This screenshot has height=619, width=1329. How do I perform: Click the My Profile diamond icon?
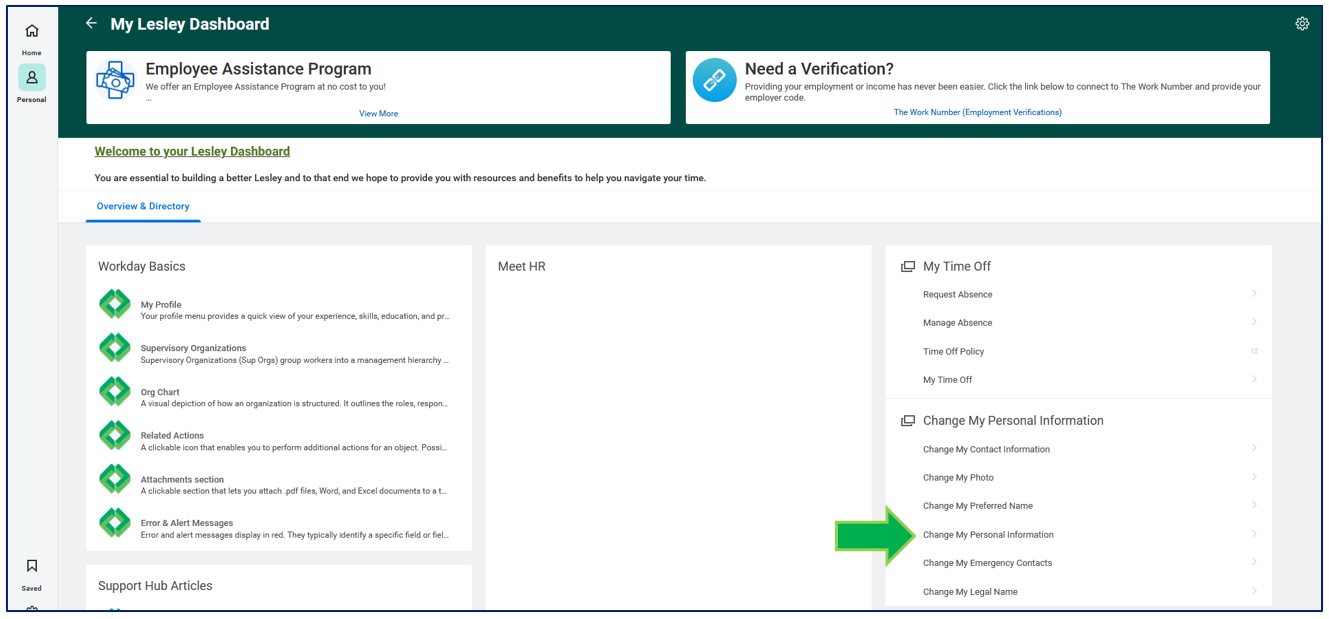click(115, 304)
